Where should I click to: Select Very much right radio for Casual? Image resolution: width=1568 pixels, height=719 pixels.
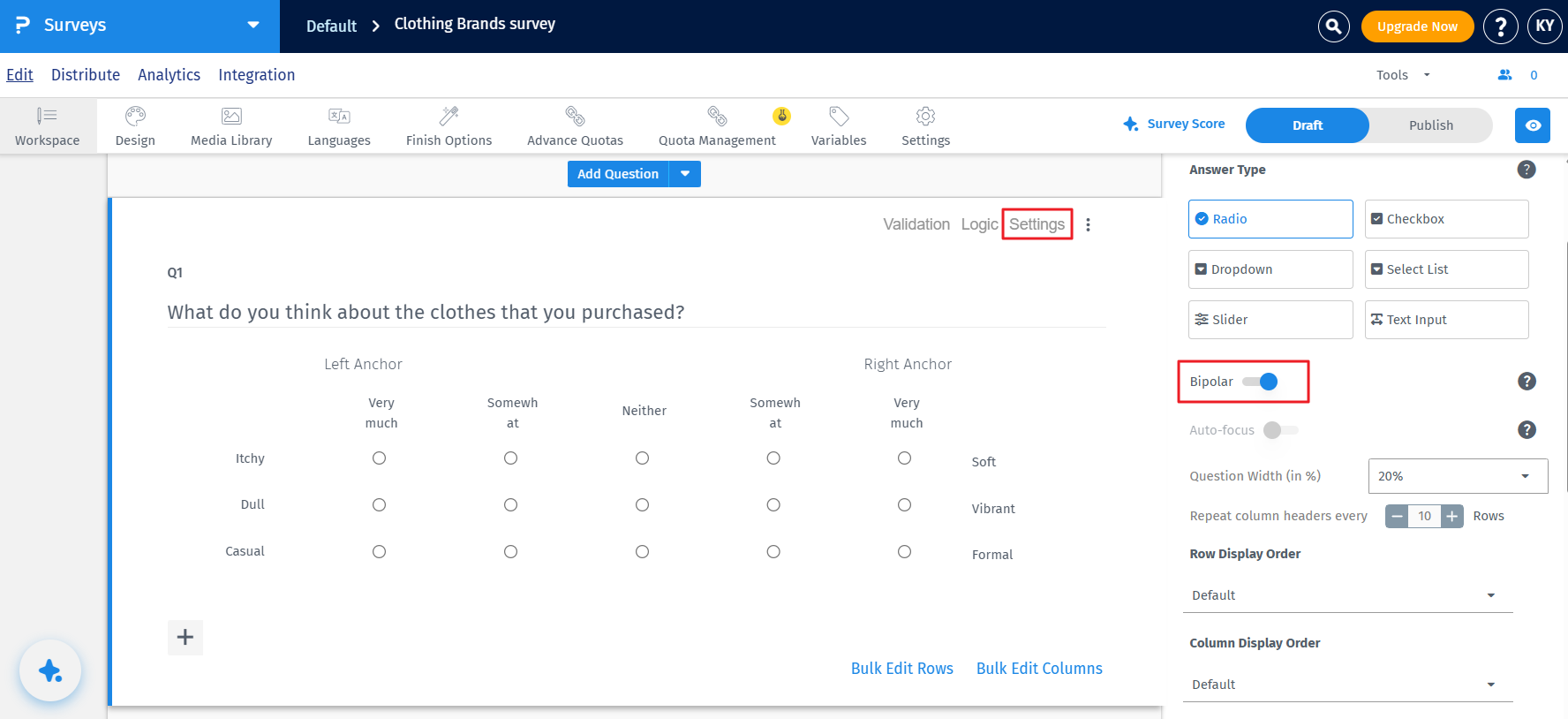point(905,552)
